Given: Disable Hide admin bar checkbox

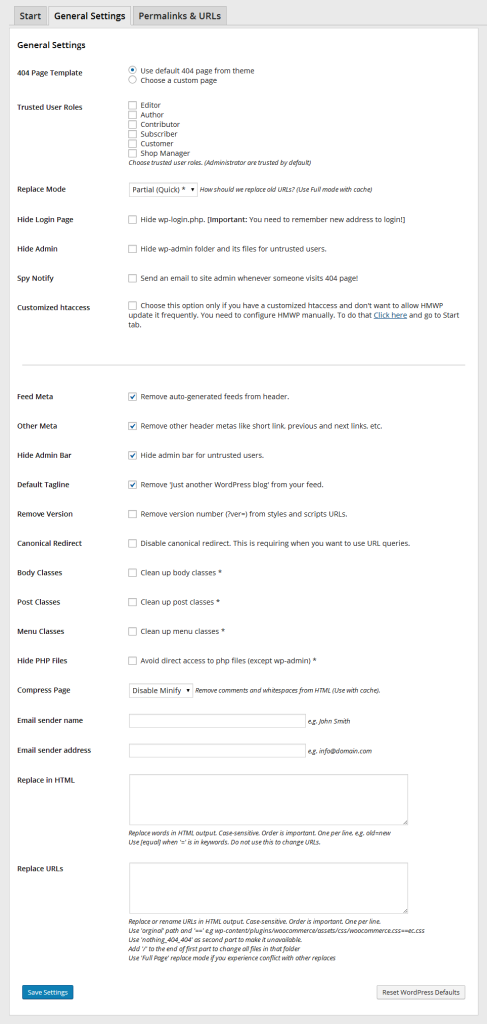Looking at the screenshot, I should click(x=133, y=455).
